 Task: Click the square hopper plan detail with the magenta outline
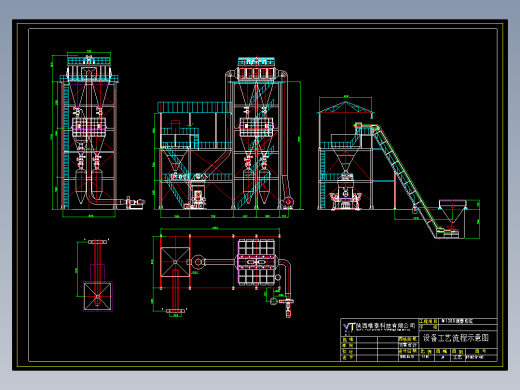point(98,296)
